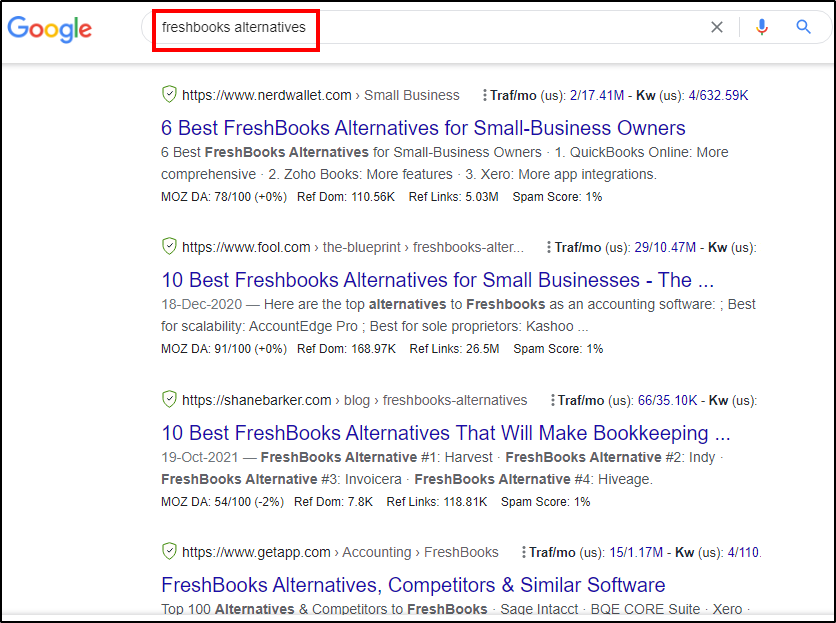
Task: Click the shield icon next to fool.com
Action: click(x=169, y=247)
